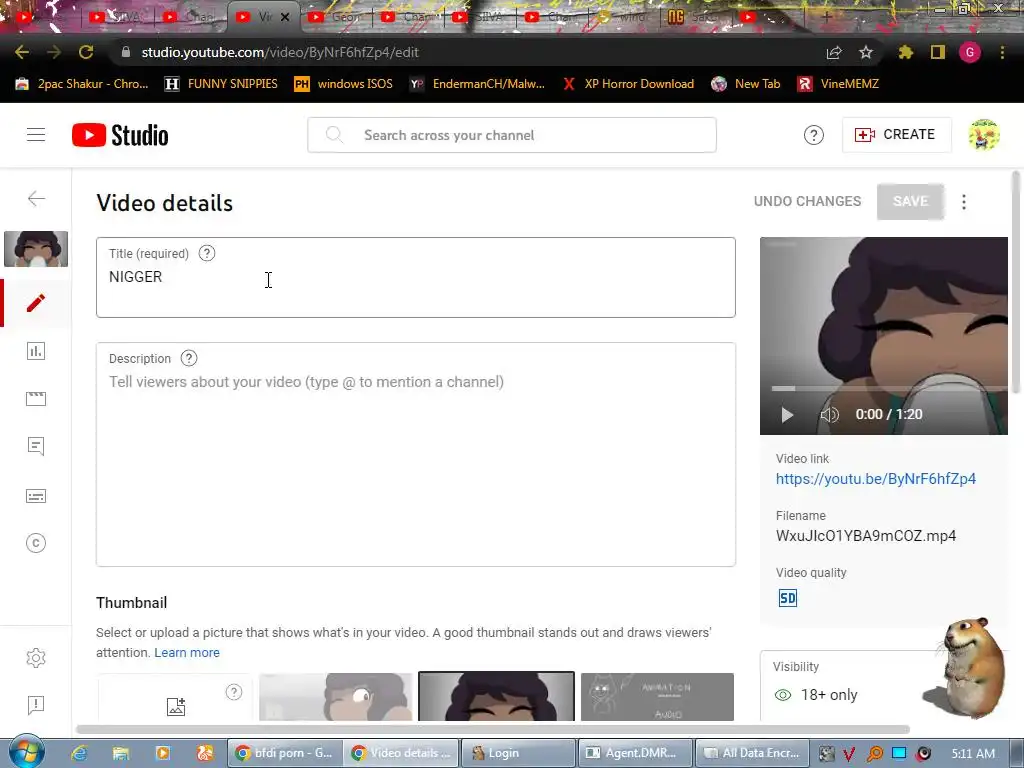Click the address bar URL
This screenshot has width=1024, height=768.
(280, 52)
